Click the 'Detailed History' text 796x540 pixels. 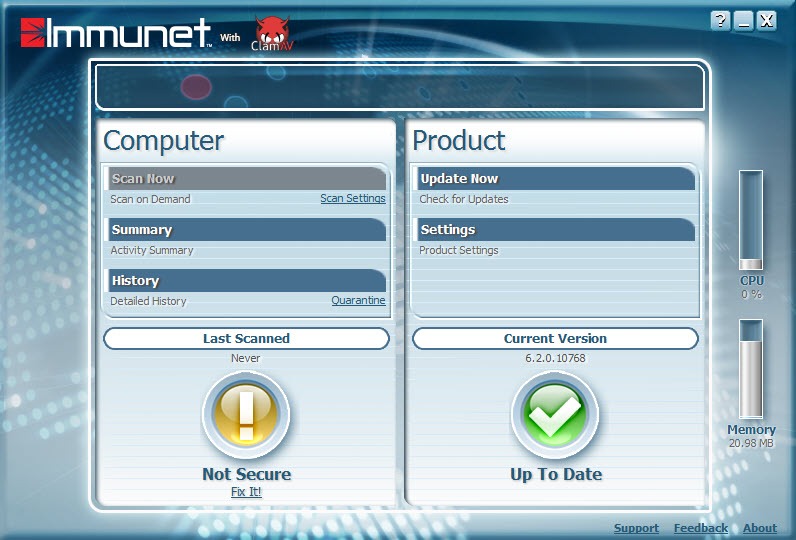click(148, 301)
